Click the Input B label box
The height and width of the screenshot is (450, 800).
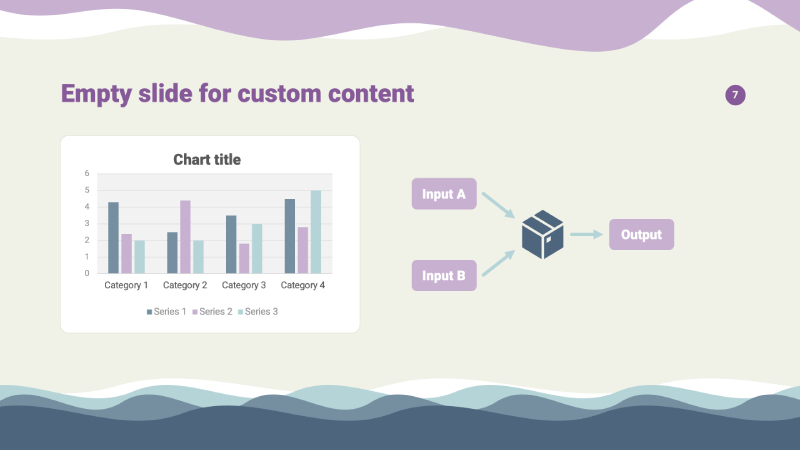444,275
